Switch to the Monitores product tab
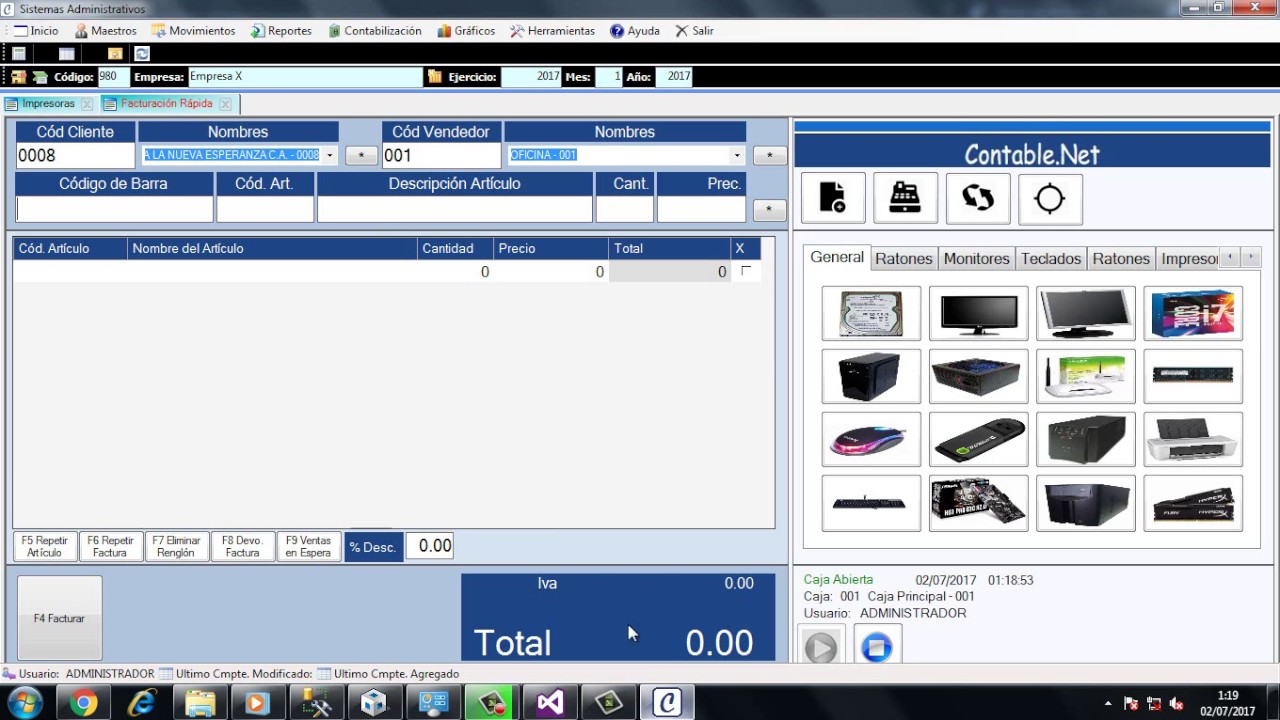Image resolution: width=1280 pixels, height=720 pixels. coord(976,259)
